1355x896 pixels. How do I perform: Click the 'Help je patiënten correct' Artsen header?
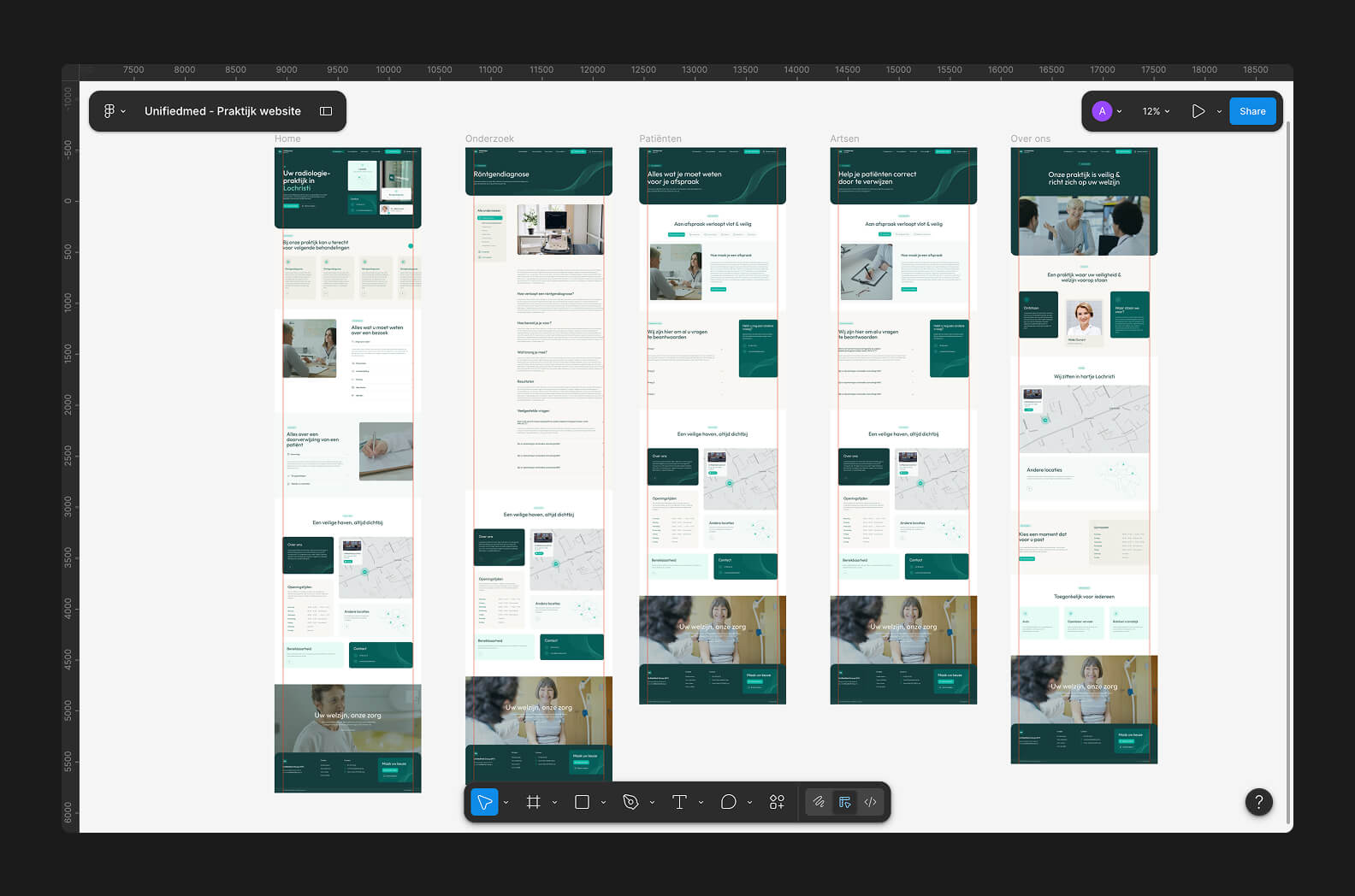pos(877,178)
